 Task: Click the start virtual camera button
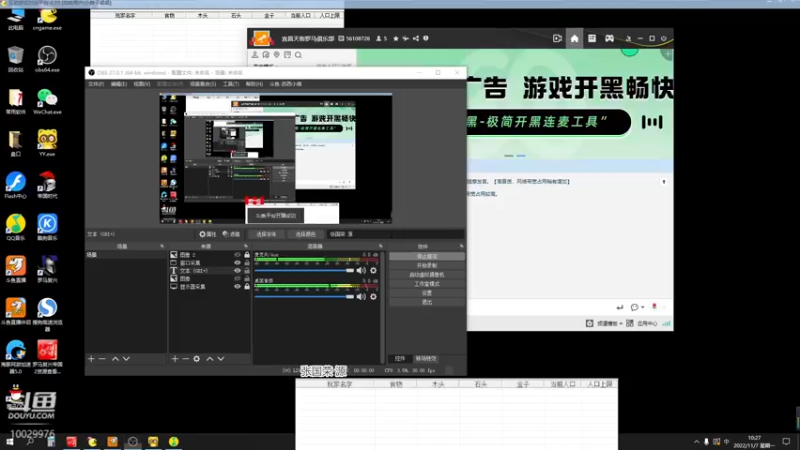[x=427, y=274]
